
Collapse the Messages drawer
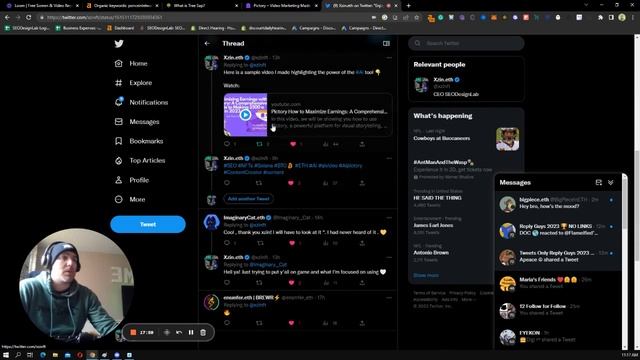(x=611, y=182)
